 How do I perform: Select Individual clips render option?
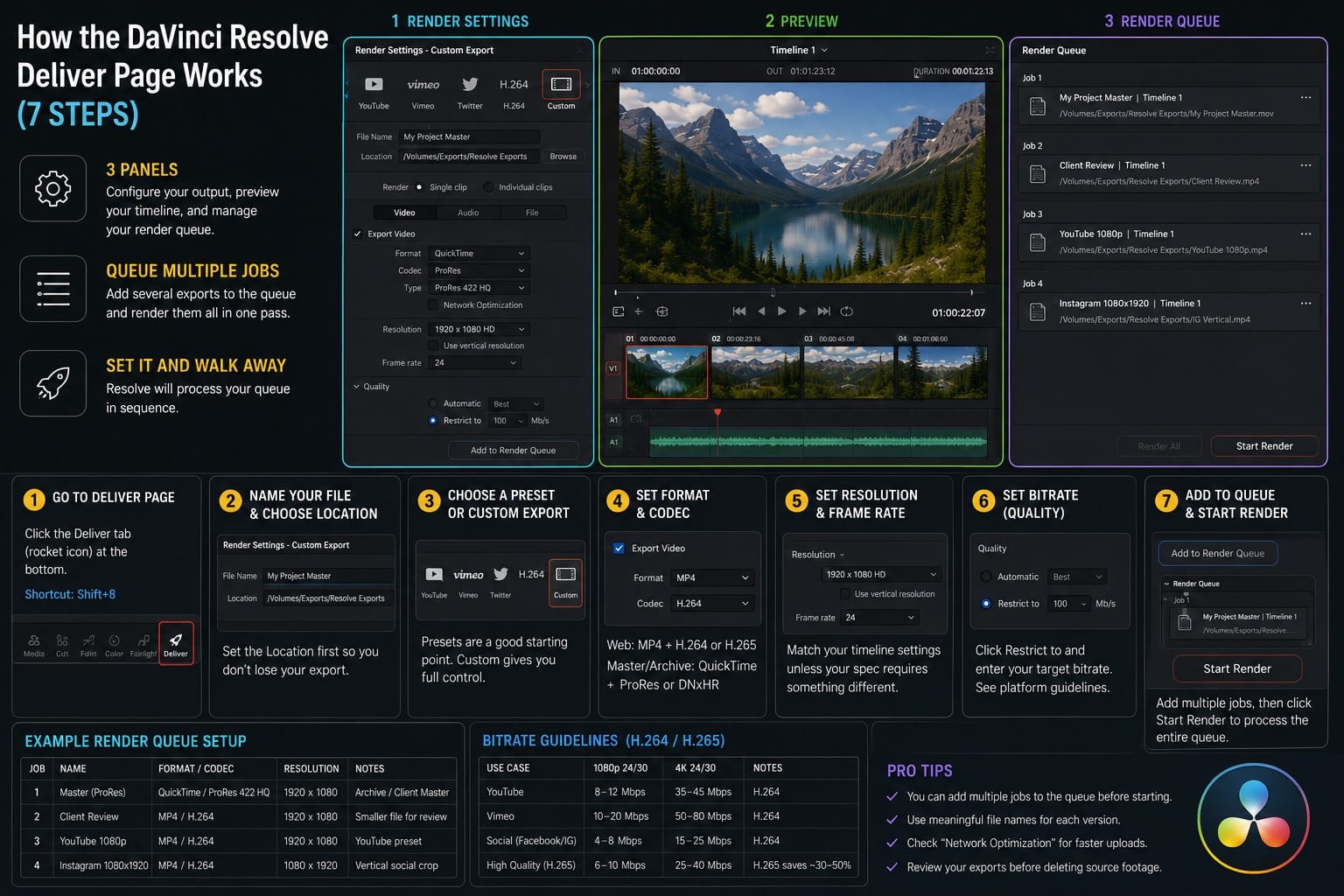pyautogui.click(x=488, y=187)
